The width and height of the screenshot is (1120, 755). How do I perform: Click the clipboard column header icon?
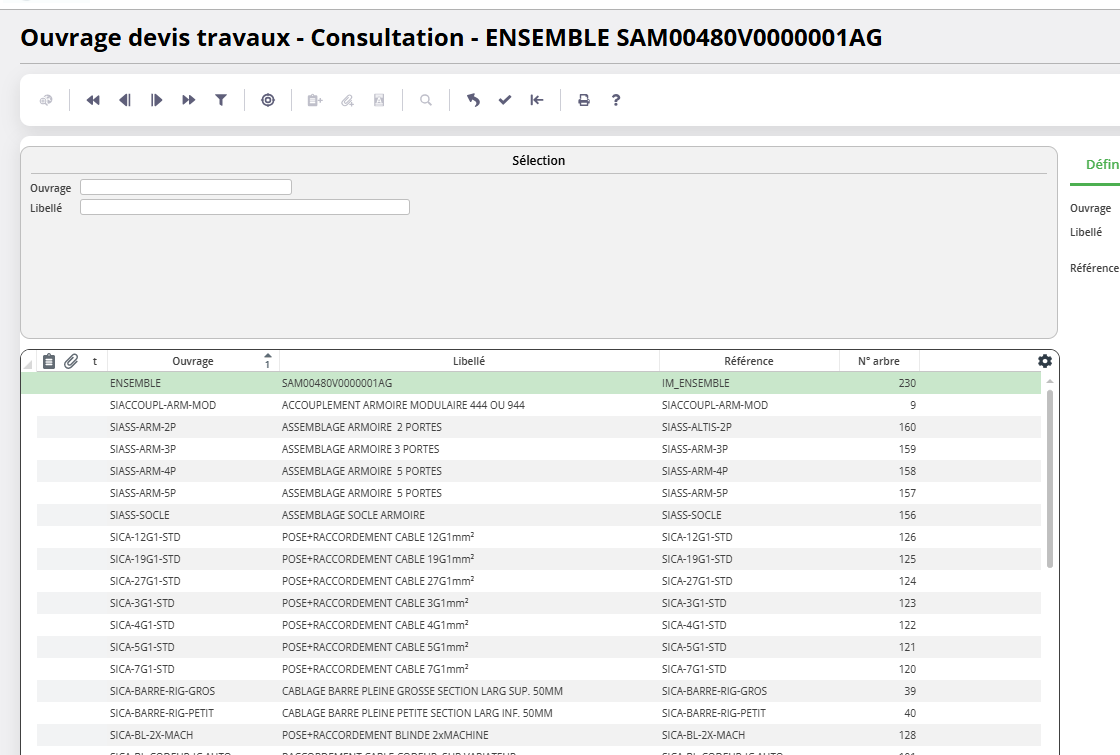[x=49, y=361]
